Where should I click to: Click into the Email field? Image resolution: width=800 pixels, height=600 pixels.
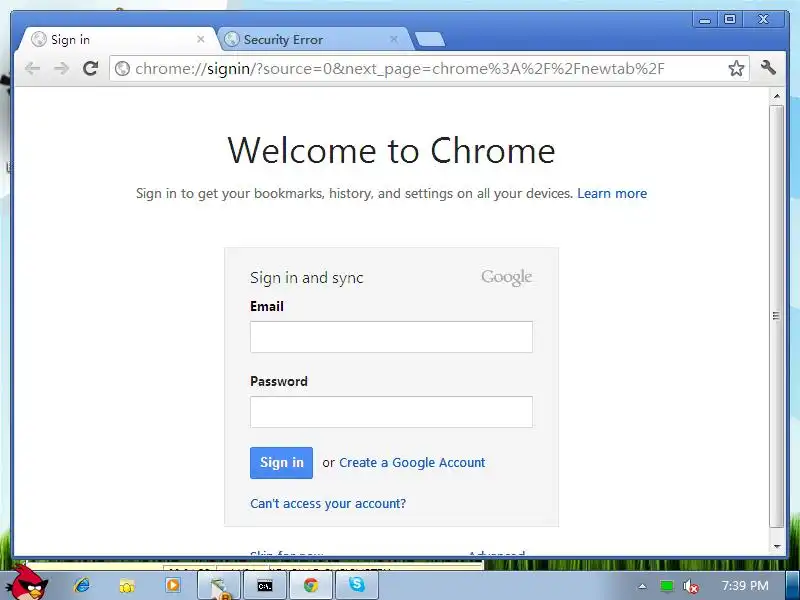tap(391, 337)
